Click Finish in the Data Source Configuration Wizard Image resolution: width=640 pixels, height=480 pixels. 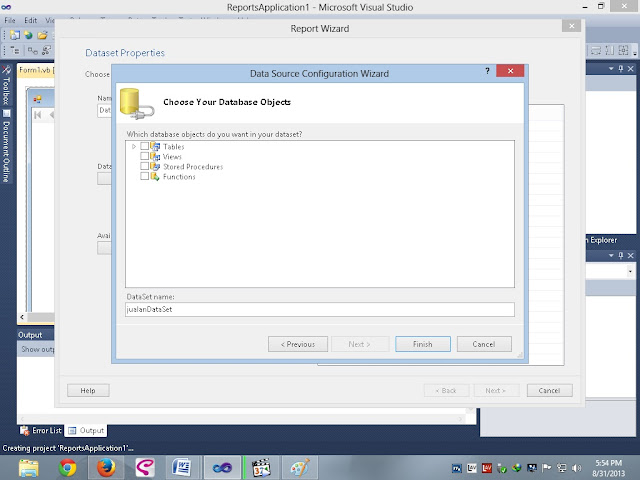point(423,344)
